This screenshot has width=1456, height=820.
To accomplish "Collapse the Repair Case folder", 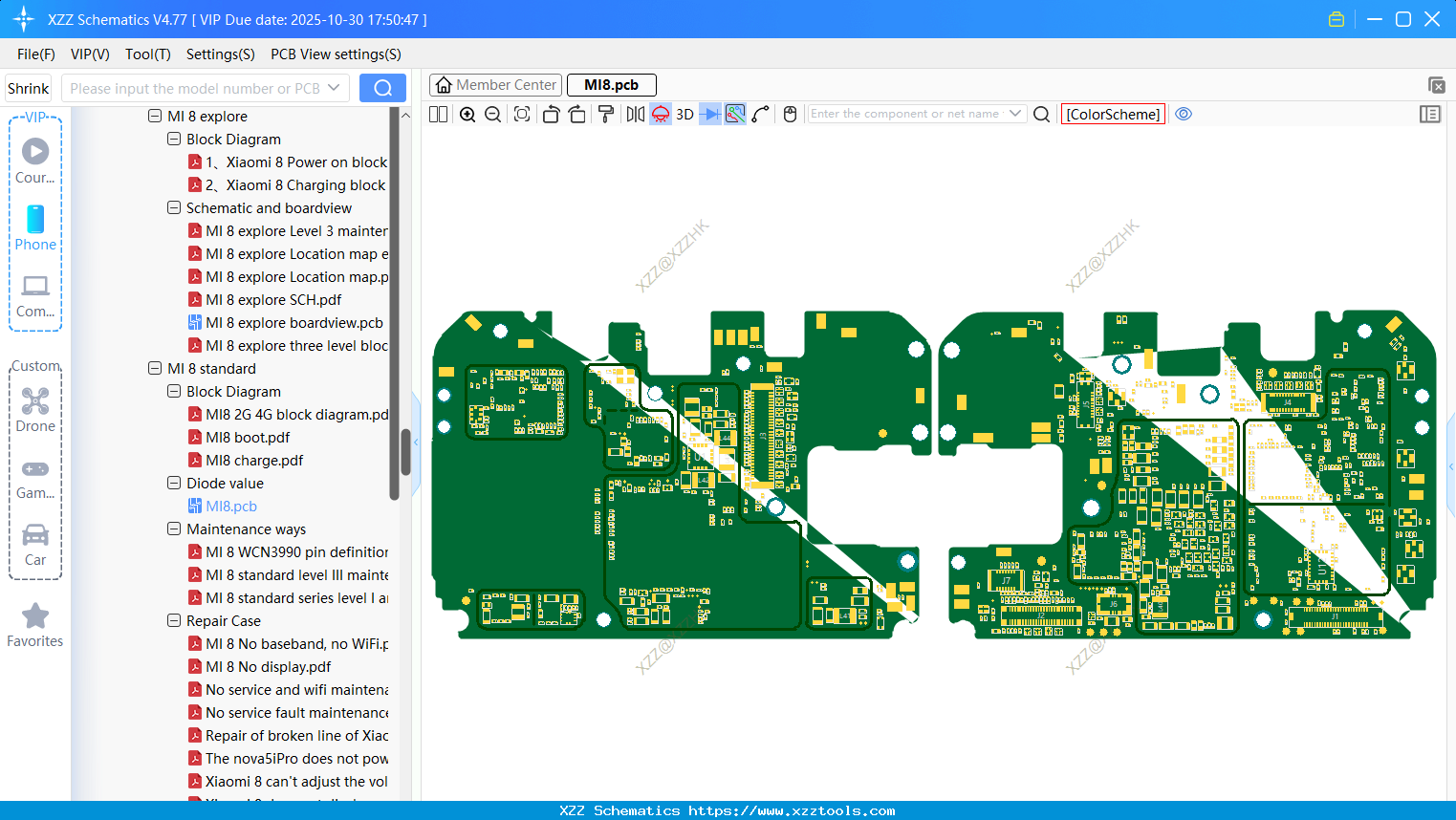I will [174, 621].
